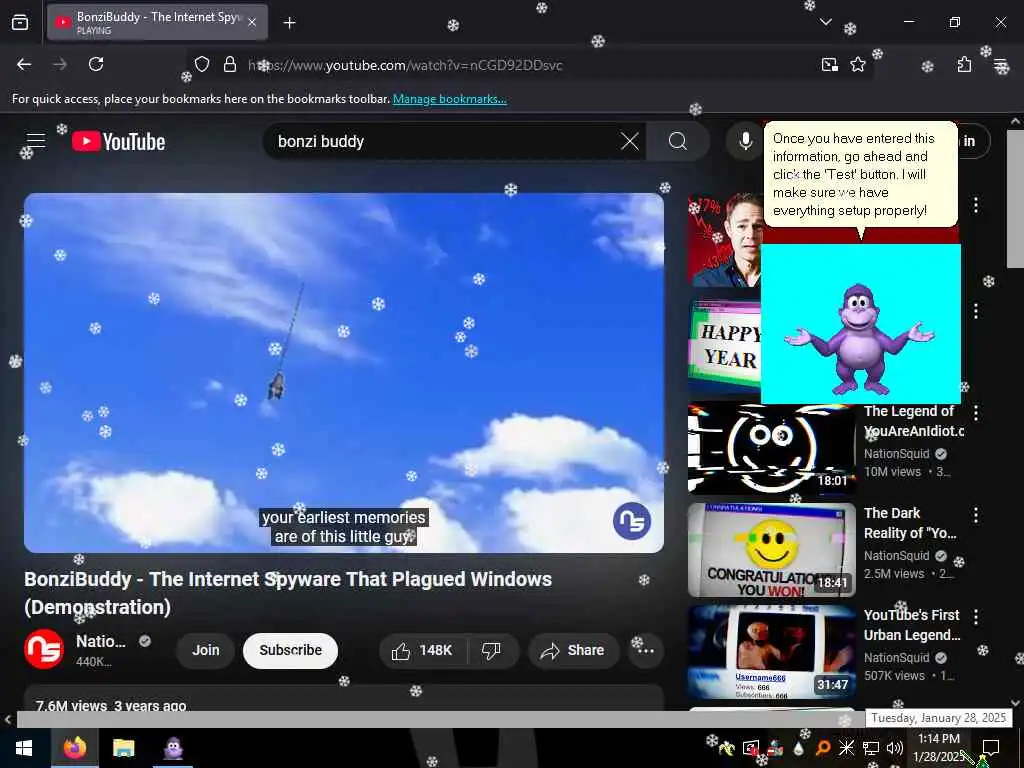Open BonziBuddy app in the taskbar
This screenshot has width=1024, height=768.
(173, 748)
